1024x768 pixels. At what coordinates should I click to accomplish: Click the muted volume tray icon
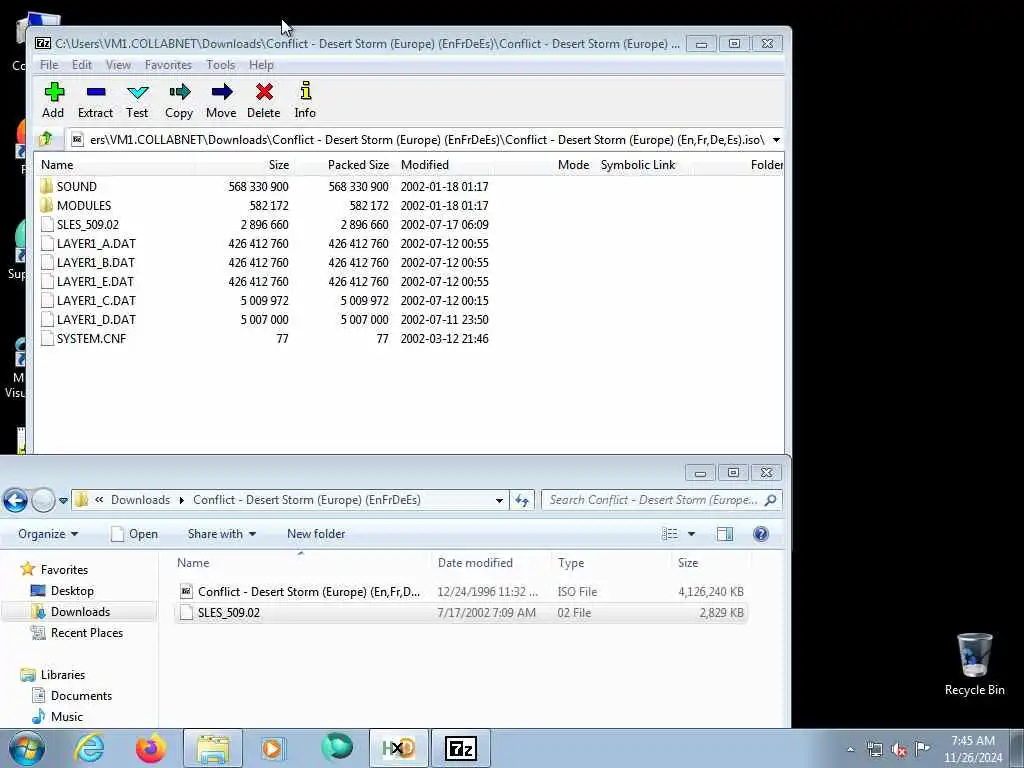tap(899, 749)
